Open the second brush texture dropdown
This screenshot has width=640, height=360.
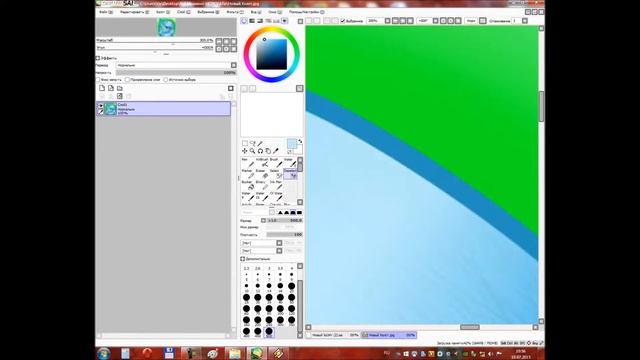[x=279, y=251]
